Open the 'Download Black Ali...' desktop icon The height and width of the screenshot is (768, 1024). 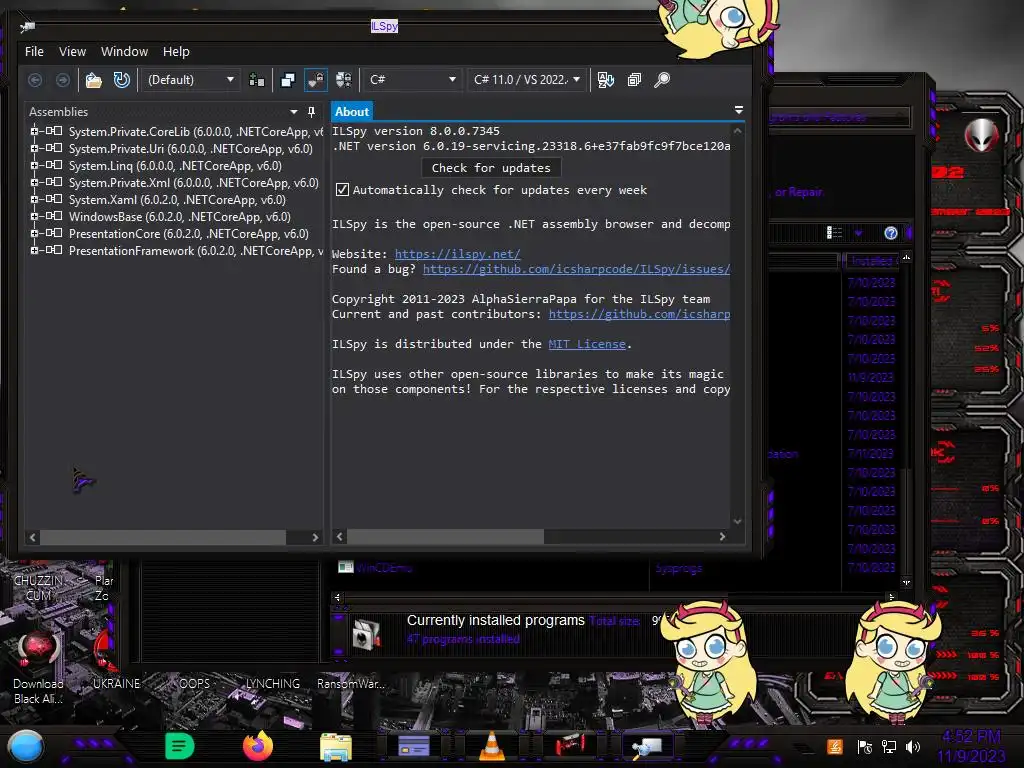point(39,667)
